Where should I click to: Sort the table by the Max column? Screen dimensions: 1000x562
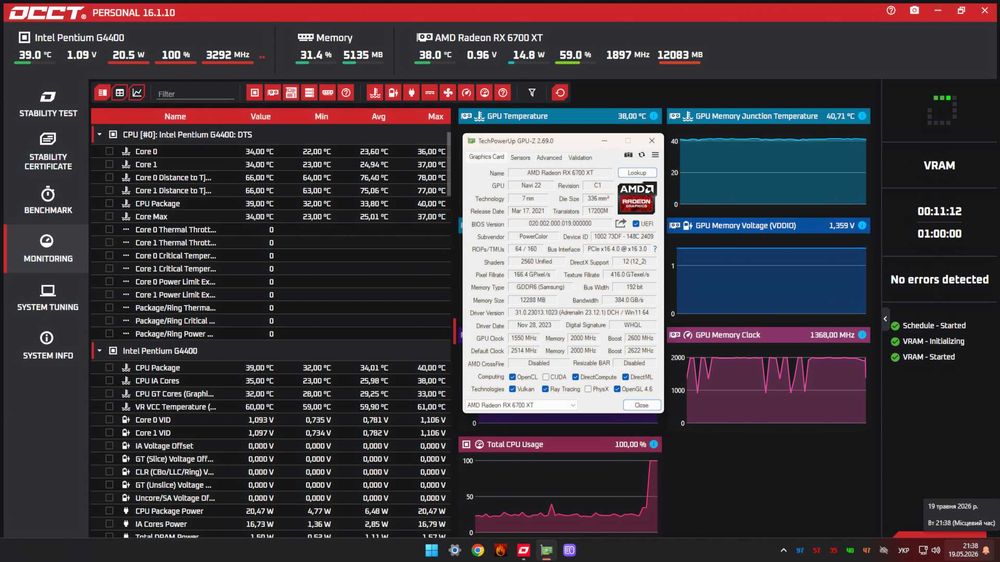click(x=436, y=117)
